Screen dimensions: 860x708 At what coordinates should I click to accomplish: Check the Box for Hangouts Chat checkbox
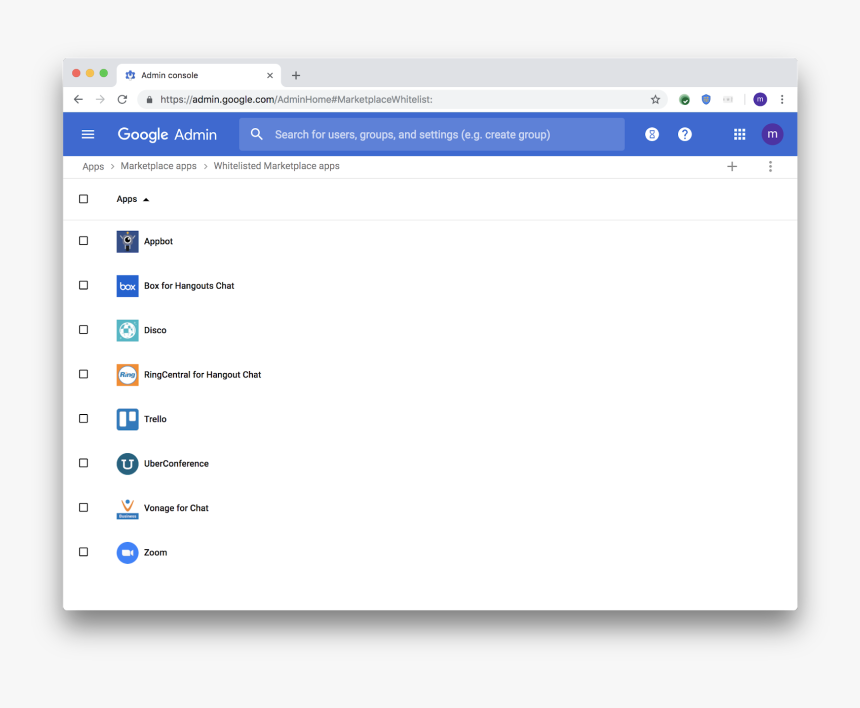[x=83, y=285]
